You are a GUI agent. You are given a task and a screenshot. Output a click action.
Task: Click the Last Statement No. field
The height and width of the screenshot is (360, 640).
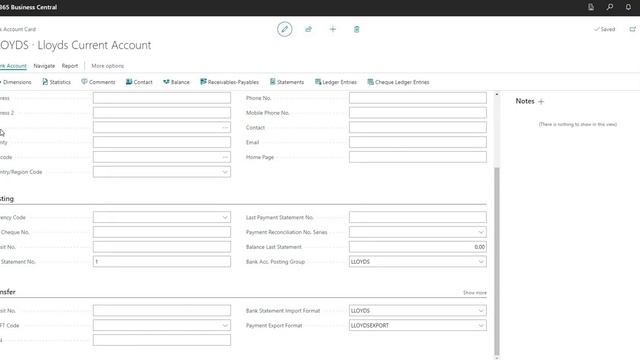(162, 261)
